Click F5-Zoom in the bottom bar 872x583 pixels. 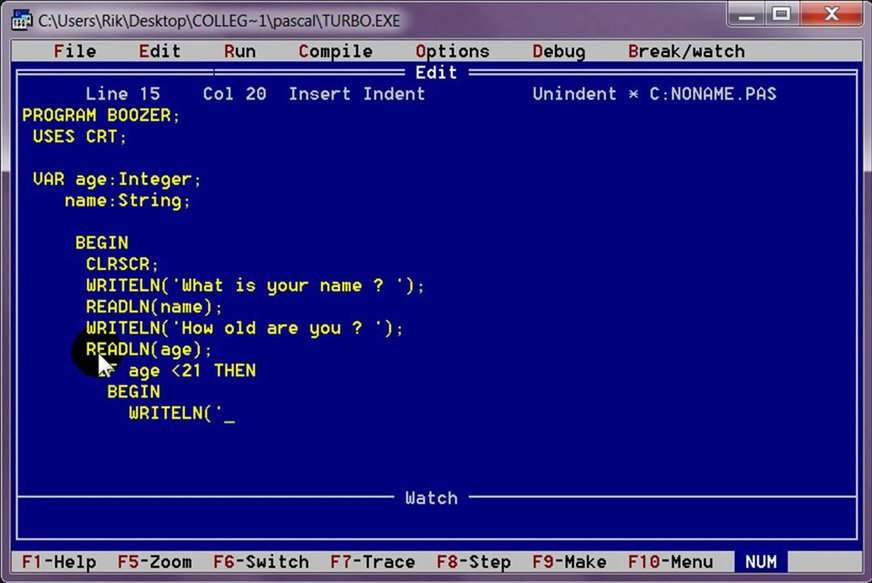(x=154, y=562)
